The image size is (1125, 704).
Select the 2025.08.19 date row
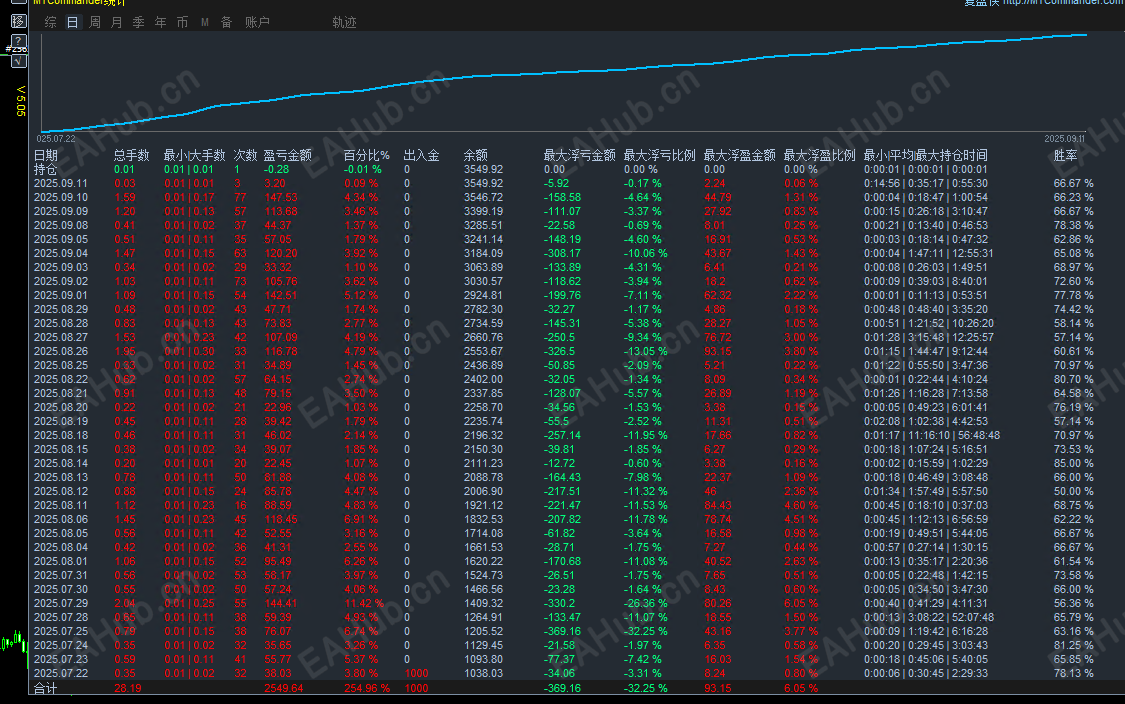pyautogui.click(x=61, y=421)
